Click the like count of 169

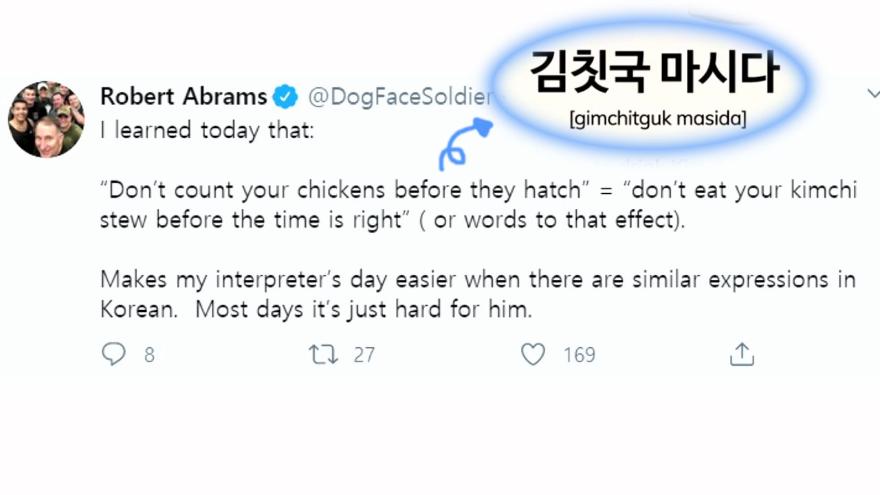(579, 355)
